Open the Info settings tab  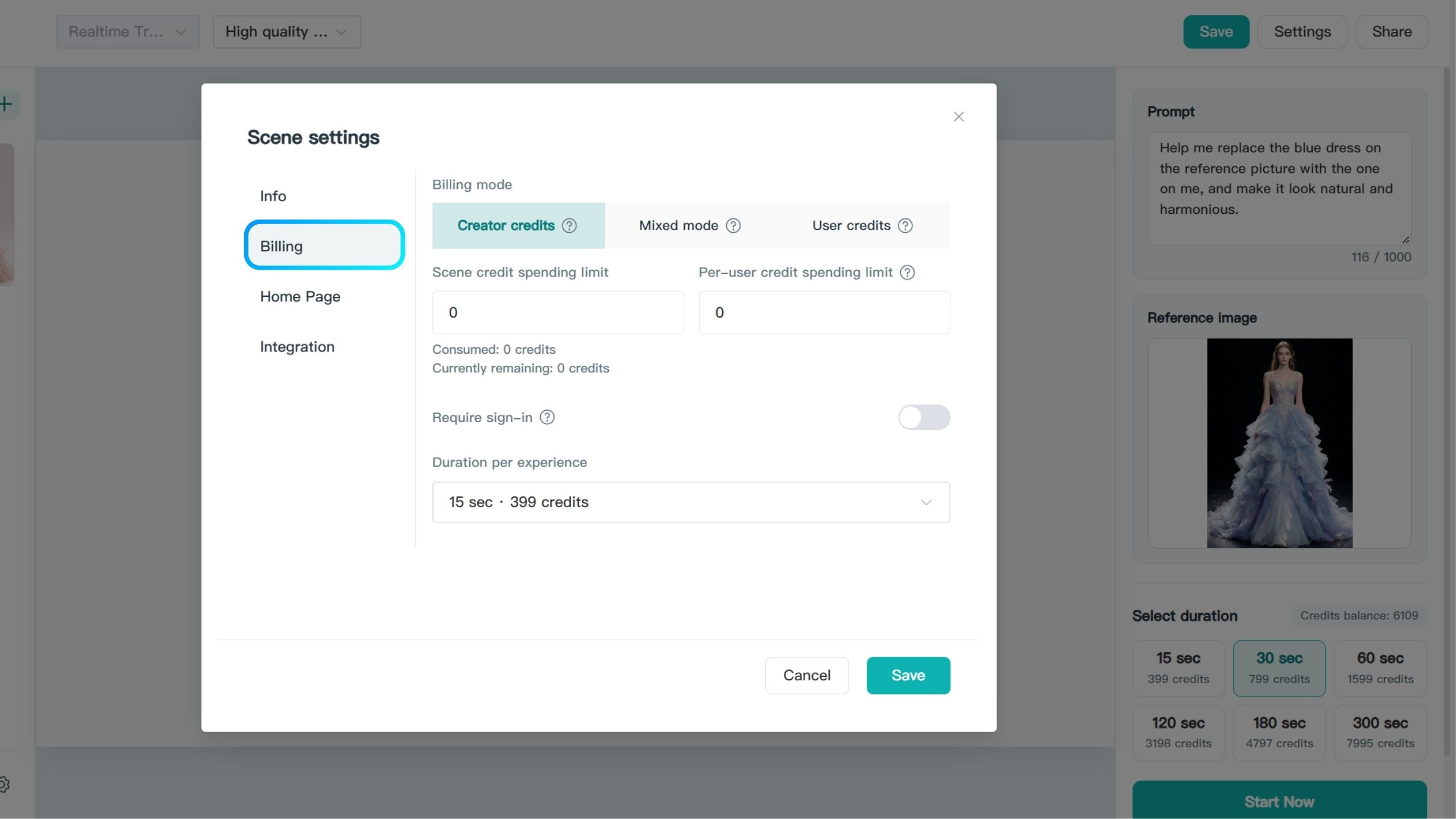coord(324,196)
